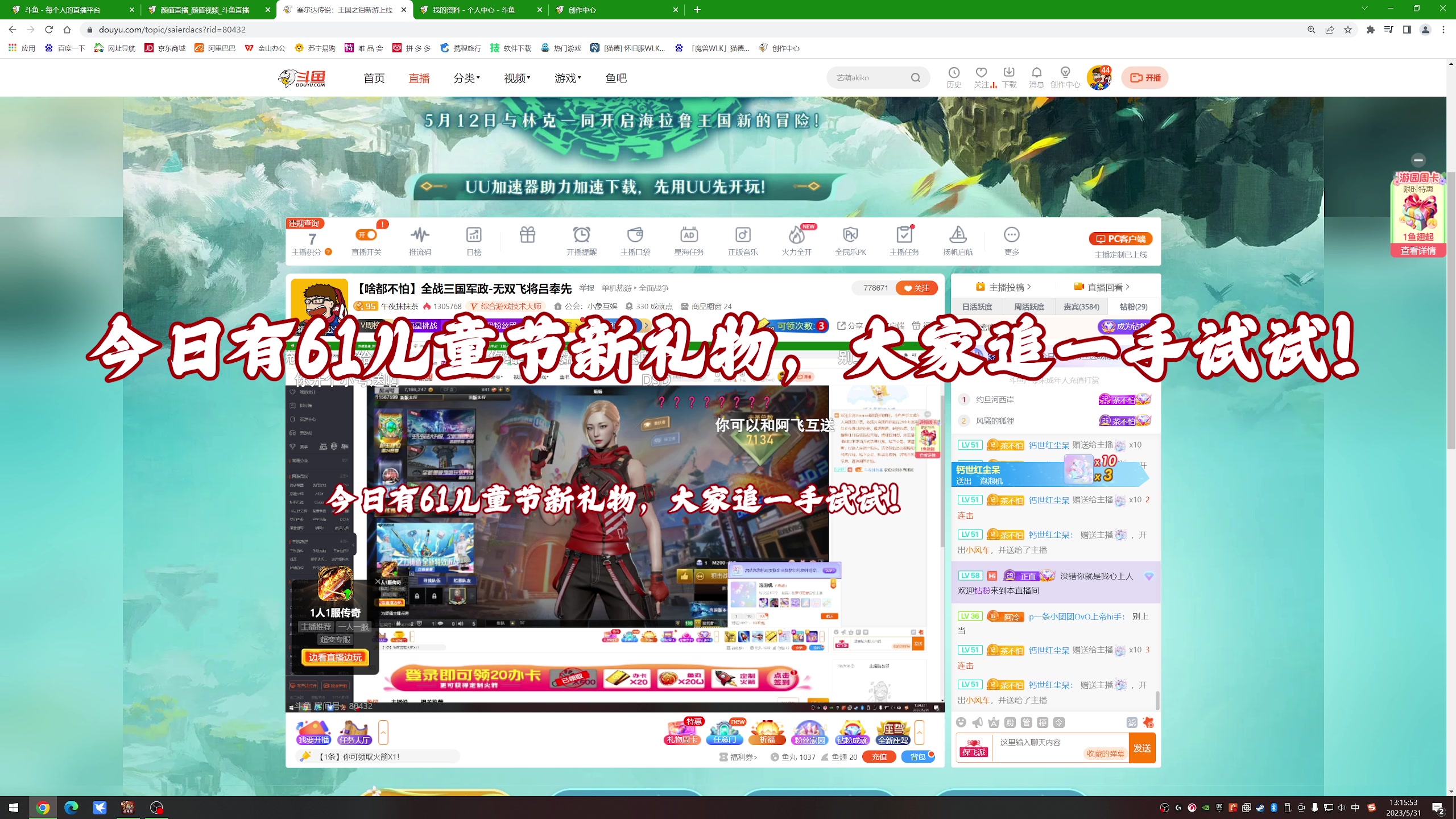Image resolution: width=1456 pixels, height=819 pixels.
Task: Click the gift box icon in anchor toolbar
Action: (527, 234)
